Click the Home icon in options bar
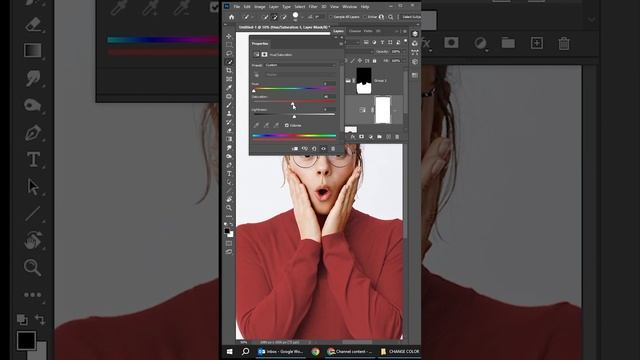This screenshot has height=360, width=640. 231,17
